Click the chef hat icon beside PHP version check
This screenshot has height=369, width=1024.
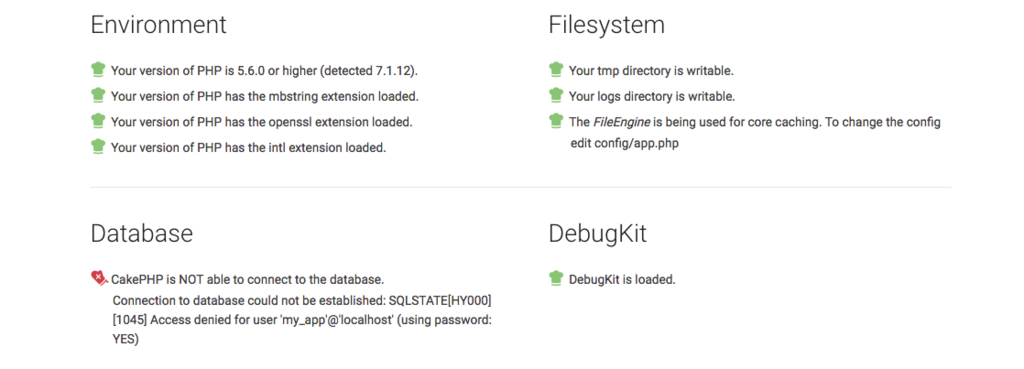(x=98, y=69)
